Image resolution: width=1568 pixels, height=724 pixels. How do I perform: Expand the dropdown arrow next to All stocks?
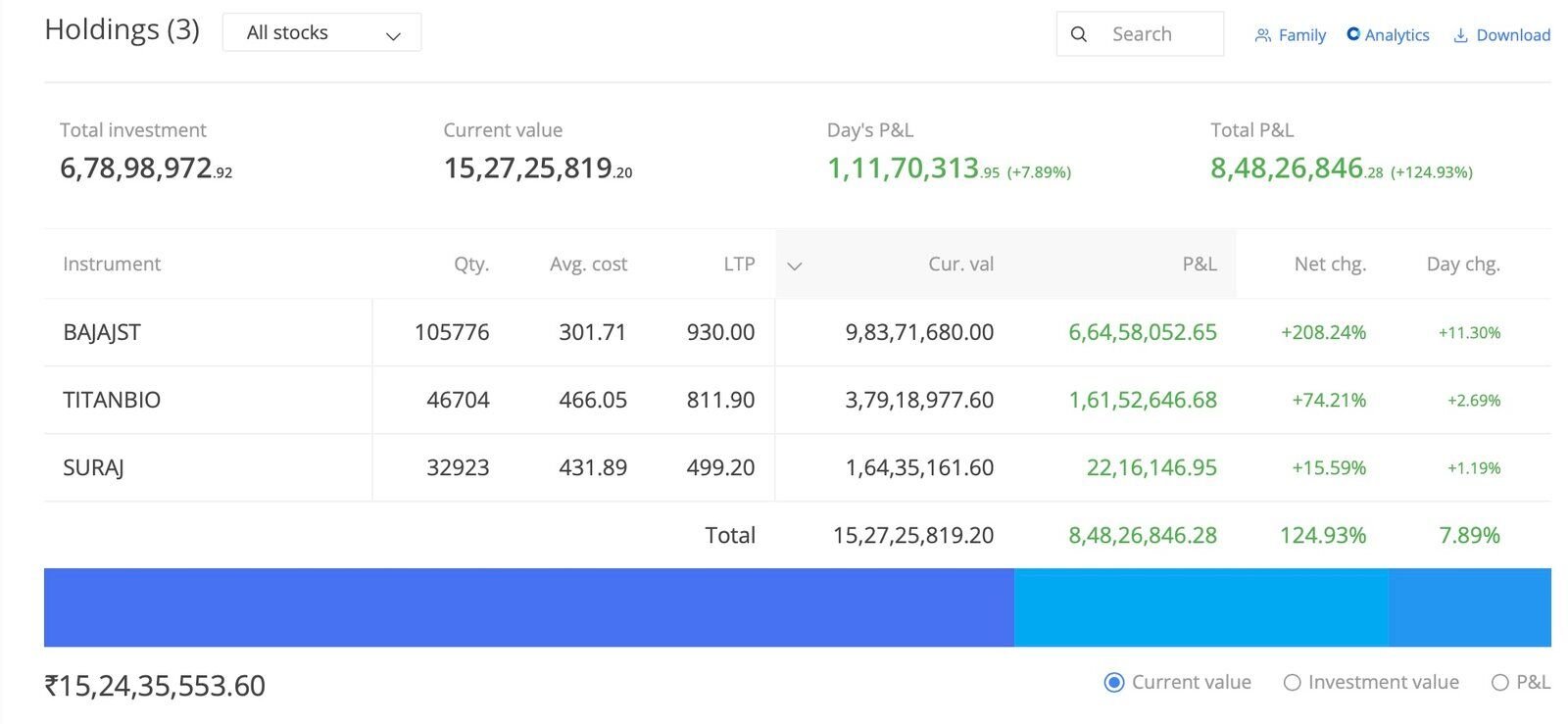point(393,36)
